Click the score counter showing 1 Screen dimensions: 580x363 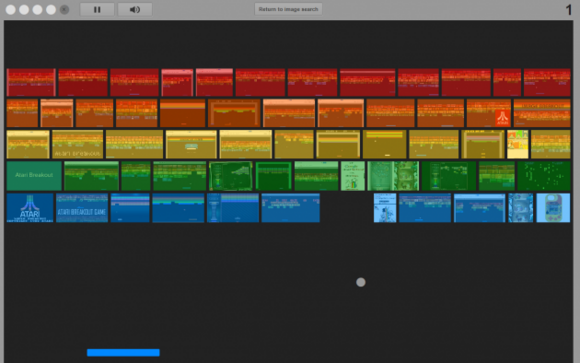coord(569,10)
